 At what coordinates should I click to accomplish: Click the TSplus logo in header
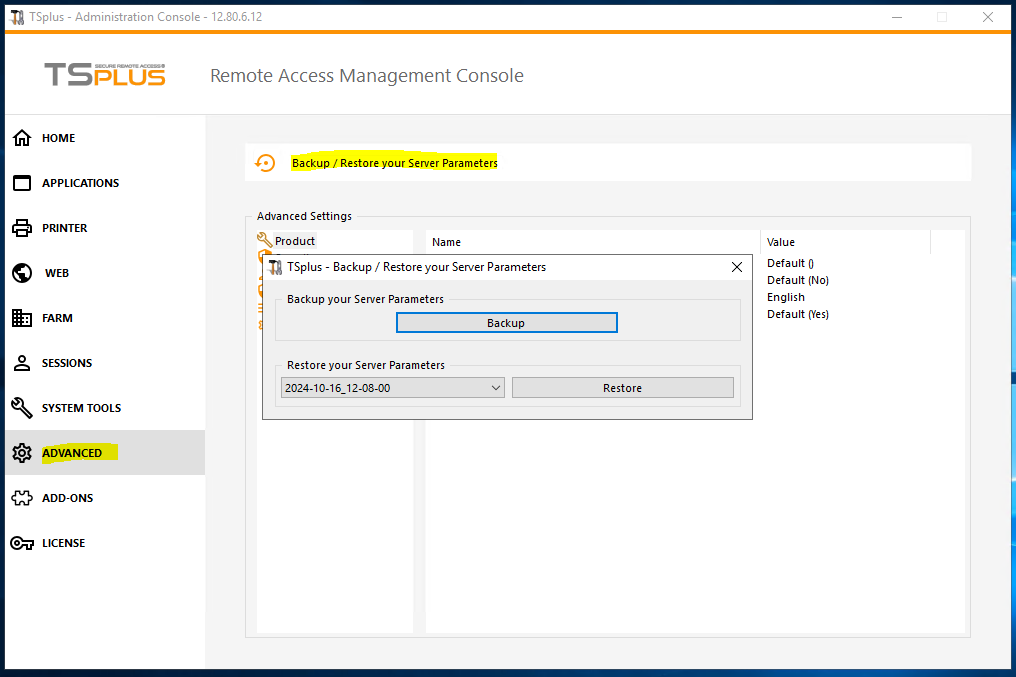coord(105,75)
